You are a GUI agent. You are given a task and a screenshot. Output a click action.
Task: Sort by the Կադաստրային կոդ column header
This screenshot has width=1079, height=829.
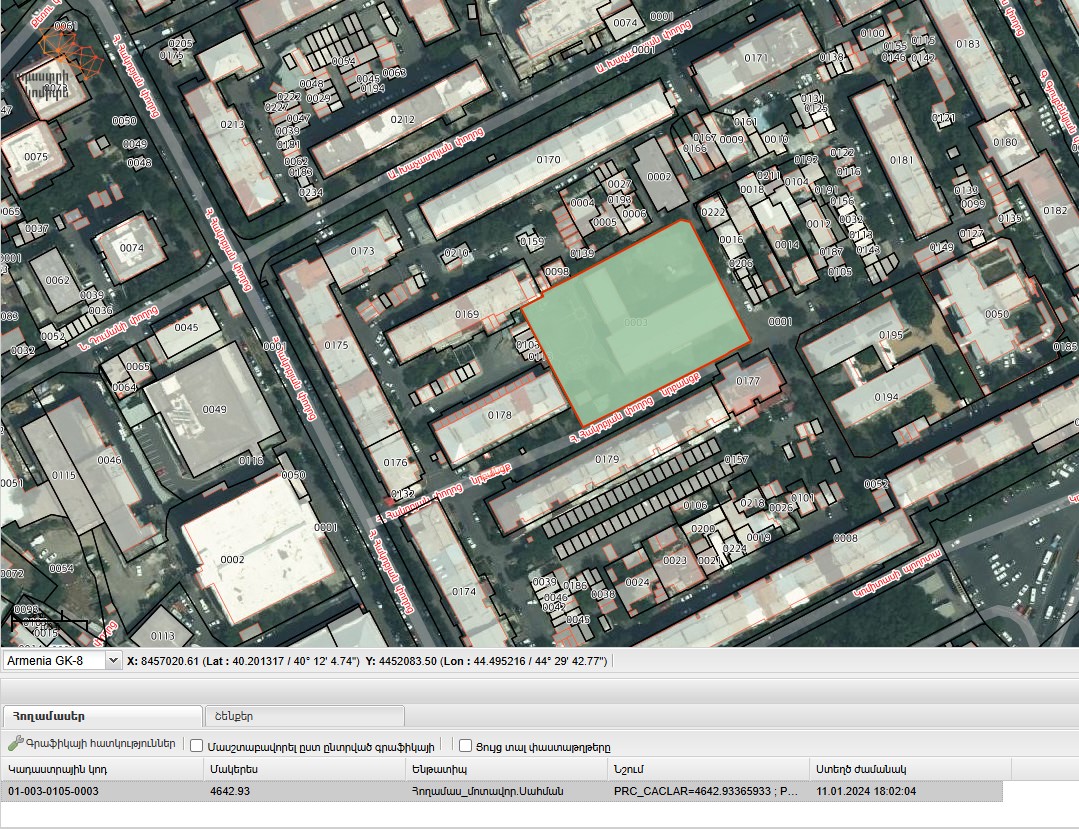coord(102,768)
